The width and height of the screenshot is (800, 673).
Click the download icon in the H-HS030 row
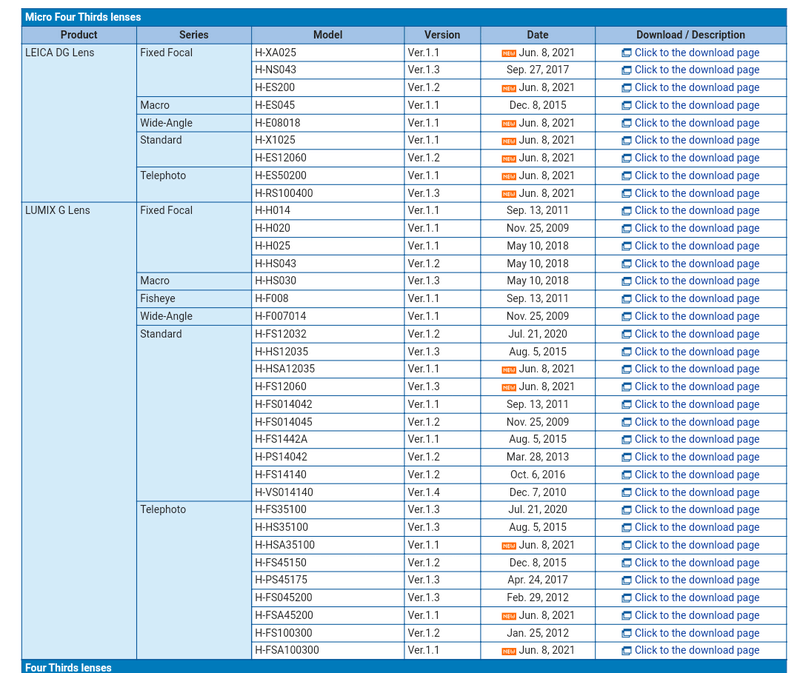tap(626, 281)
